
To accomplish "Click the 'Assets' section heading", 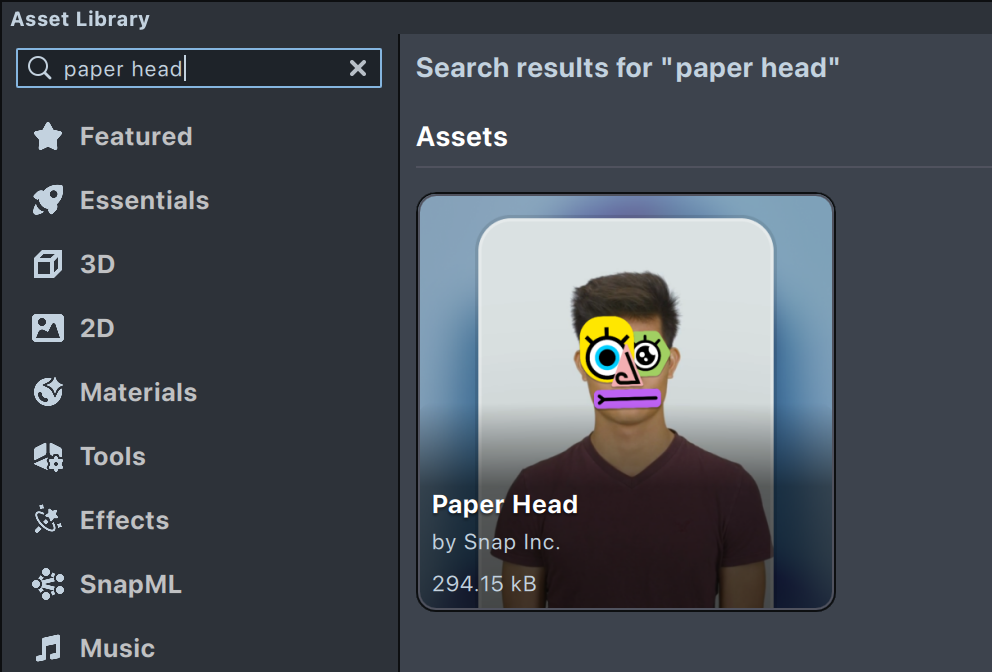I will click(462, 137).
